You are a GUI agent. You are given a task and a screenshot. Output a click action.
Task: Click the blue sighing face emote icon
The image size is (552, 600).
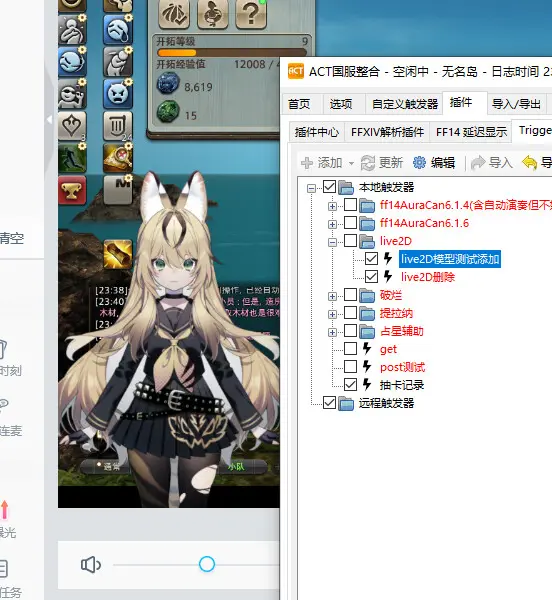[72, 62]
